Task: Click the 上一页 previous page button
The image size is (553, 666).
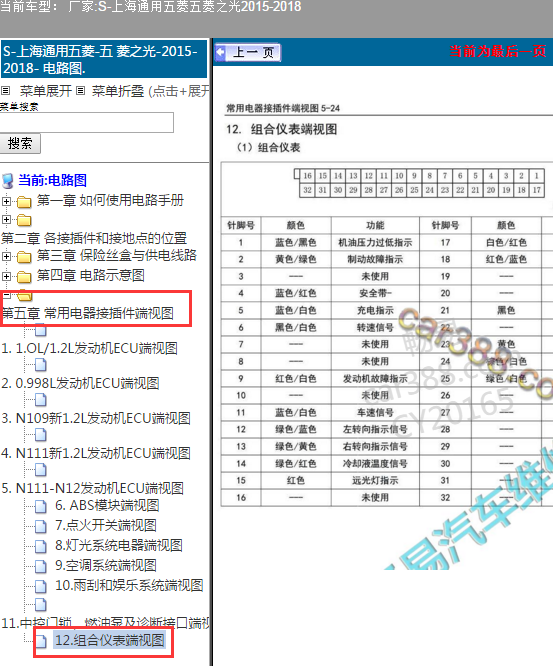Action: (247, 53)
